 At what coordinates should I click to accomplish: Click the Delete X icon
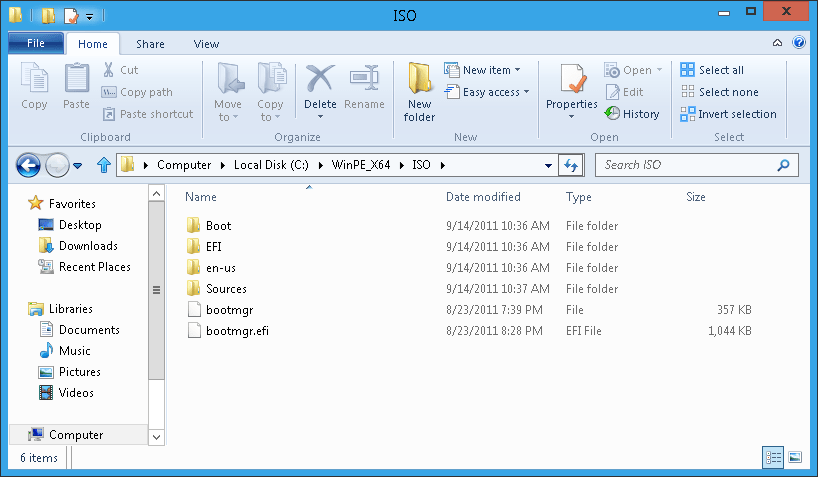pyautogui.click(x=320, y=79)
